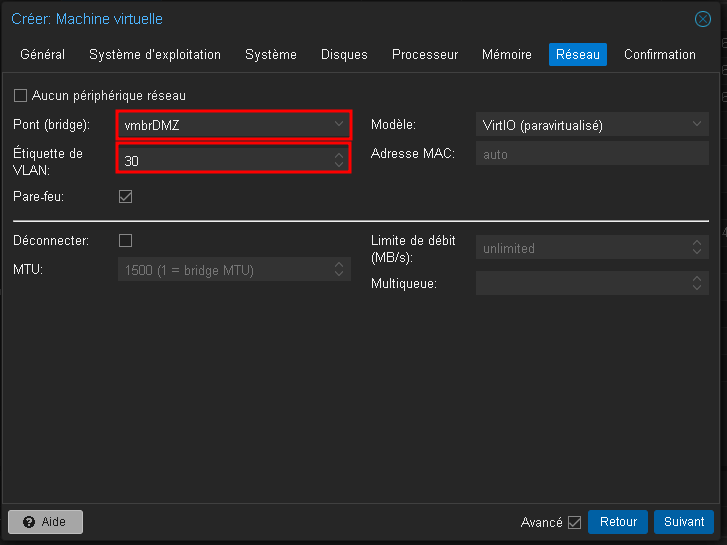Expand the Modèle VirtIO dropdown
Screen dimensions: 727x545
[x=697, y=125]
